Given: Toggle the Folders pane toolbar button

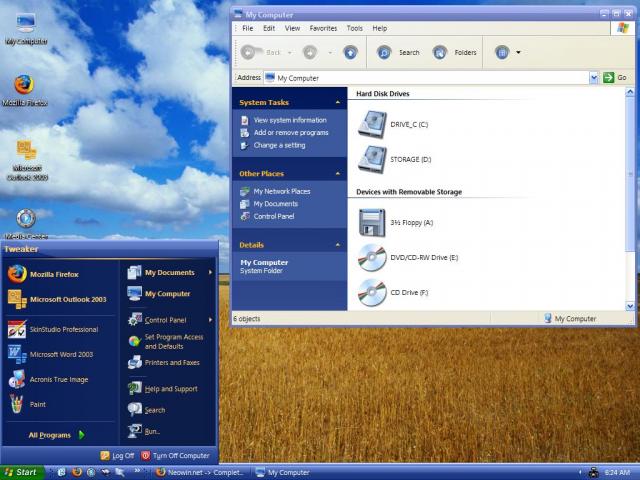Looking at the screenshot, I should click(x=454, y=52).
